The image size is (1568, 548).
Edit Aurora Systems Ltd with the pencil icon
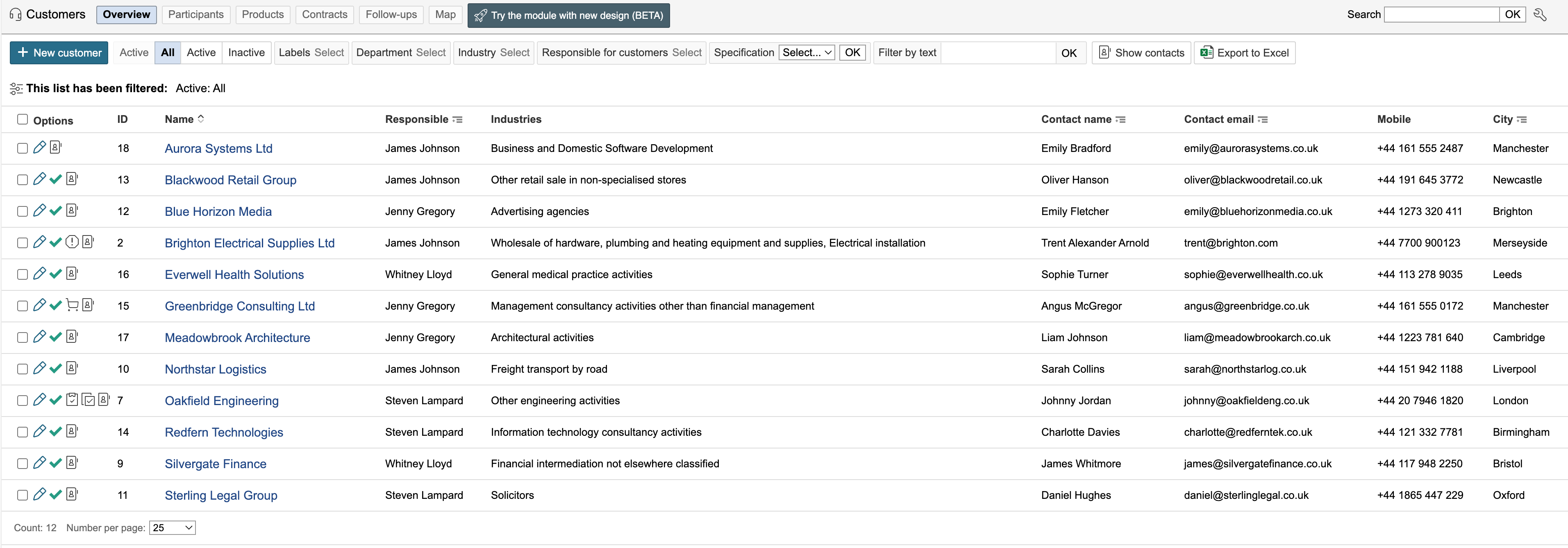pos(40,147)
